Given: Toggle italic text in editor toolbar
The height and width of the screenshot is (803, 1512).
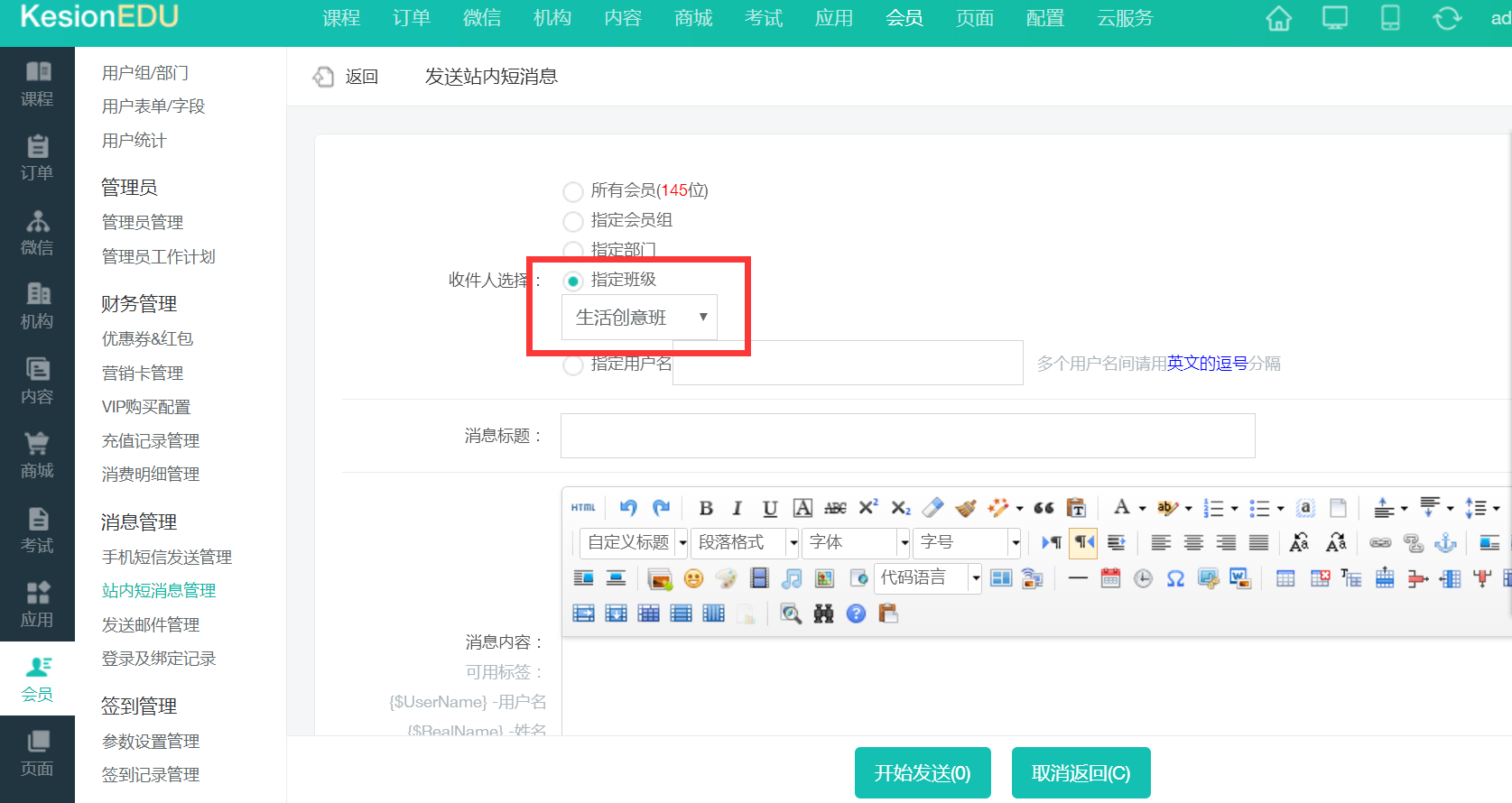Looking at the screenshot, I should click(737, 508).
